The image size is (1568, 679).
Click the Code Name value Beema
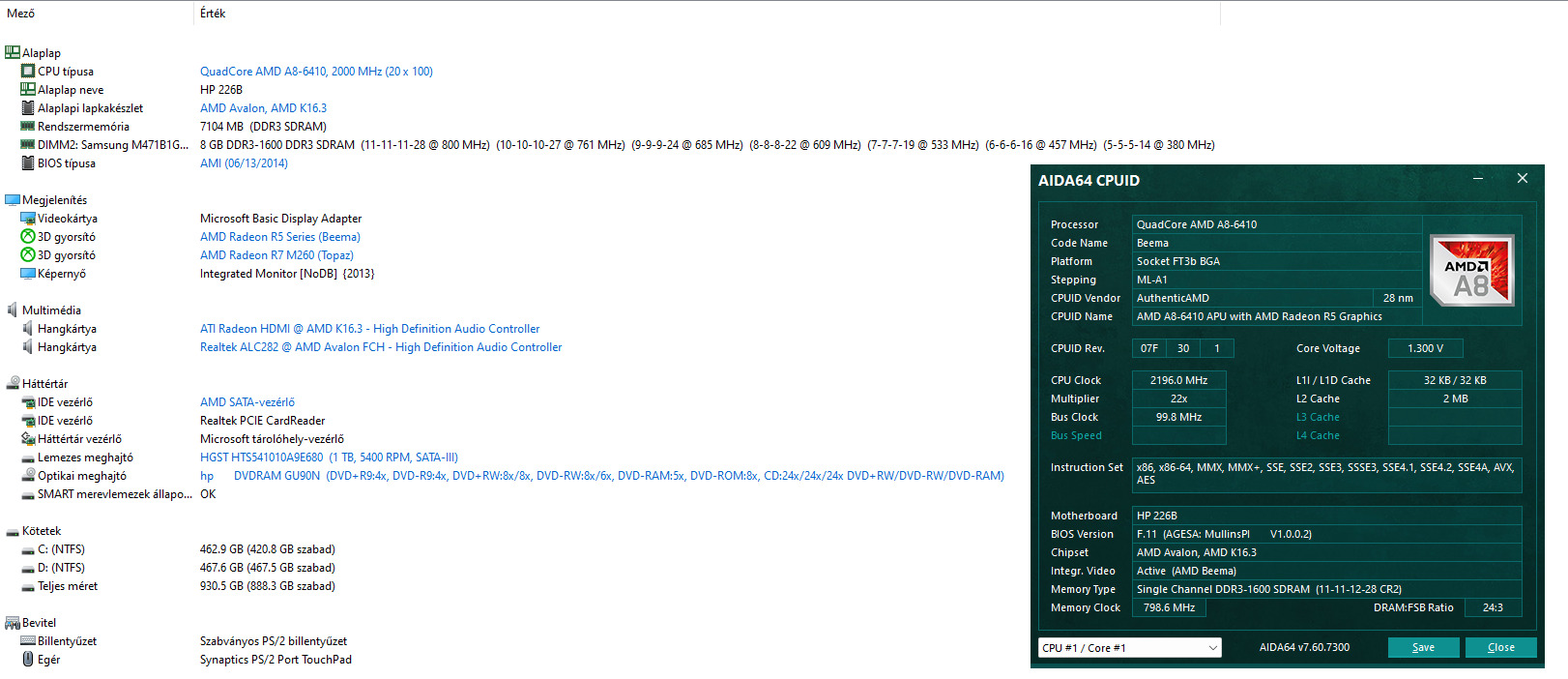pos(1277,243)
